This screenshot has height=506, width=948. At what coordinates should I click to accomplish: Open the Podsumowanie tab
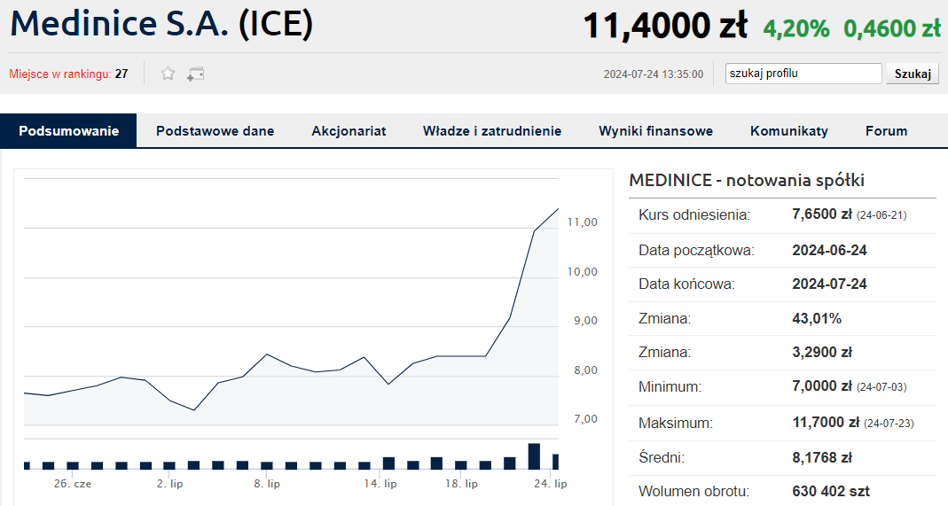coord(68,131)
